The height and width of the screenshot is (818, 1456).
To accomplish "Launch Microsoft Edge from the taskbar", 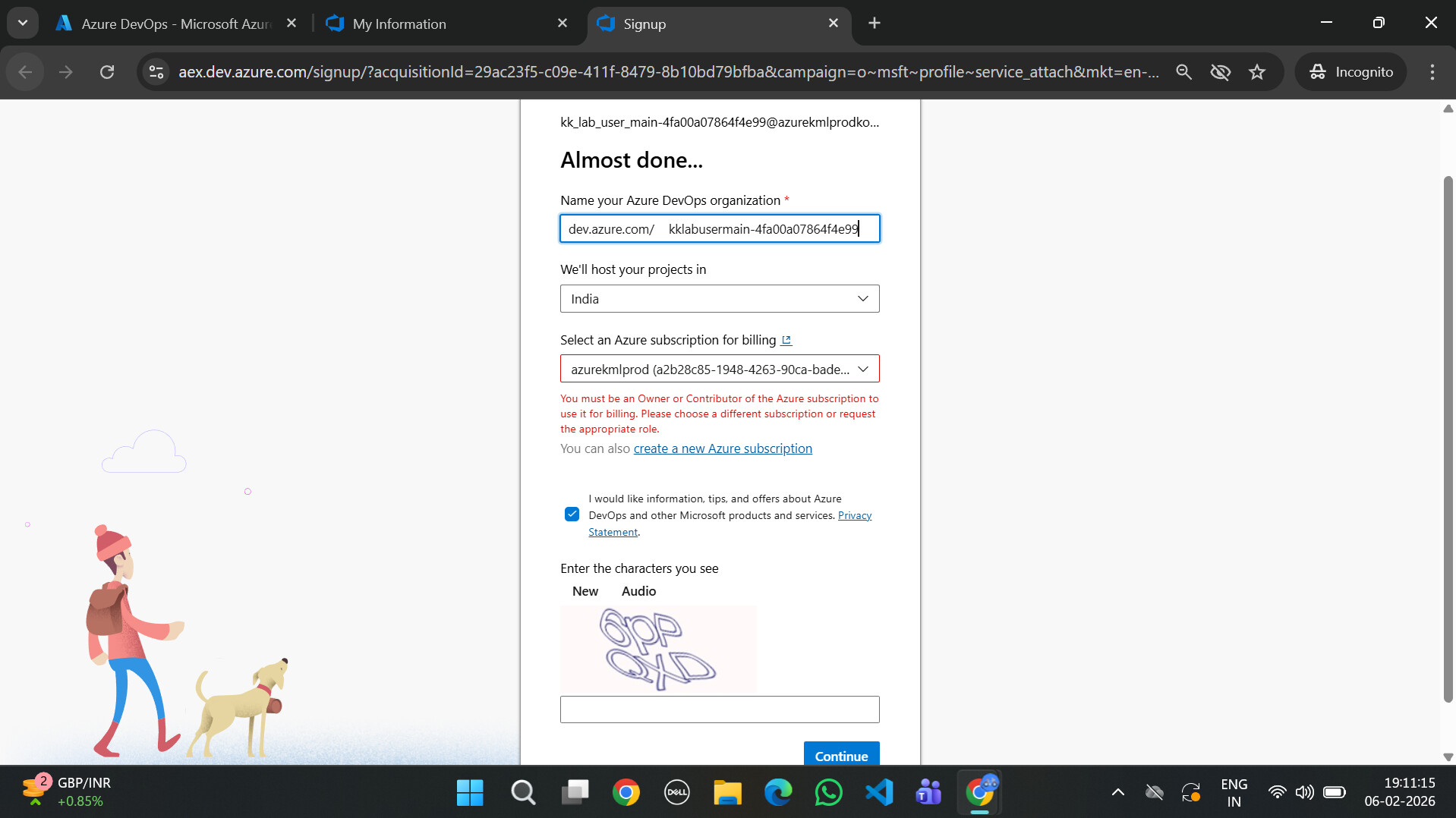I will click(x=778, y=793).
